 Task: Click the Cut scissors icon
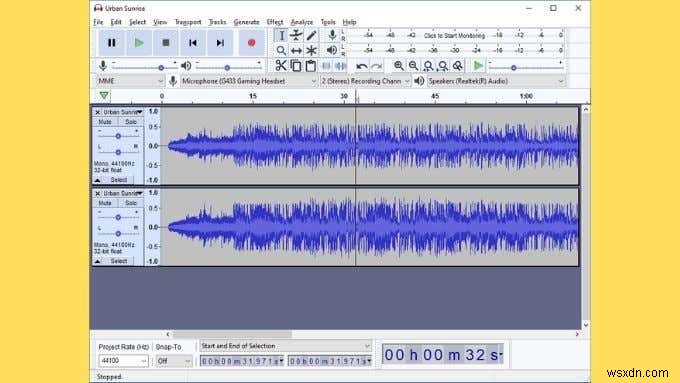click(281, 65)
